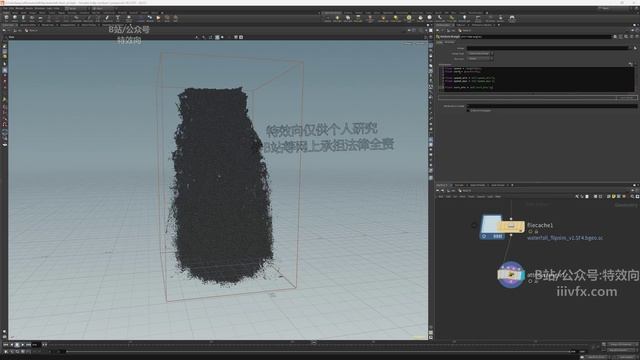Add a Point Light from the shelf

click(x=337, y=18)
